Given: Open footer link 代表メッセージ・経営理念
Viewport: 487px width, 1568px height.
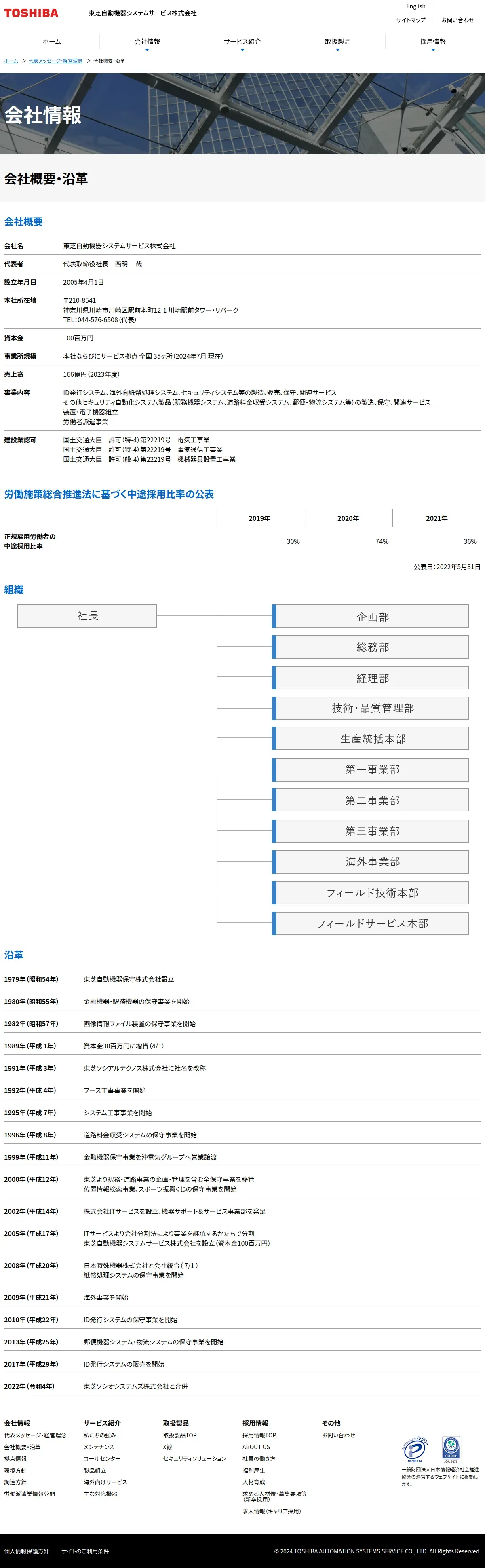Looking at the screenshot, I should tap(35, 1435).
